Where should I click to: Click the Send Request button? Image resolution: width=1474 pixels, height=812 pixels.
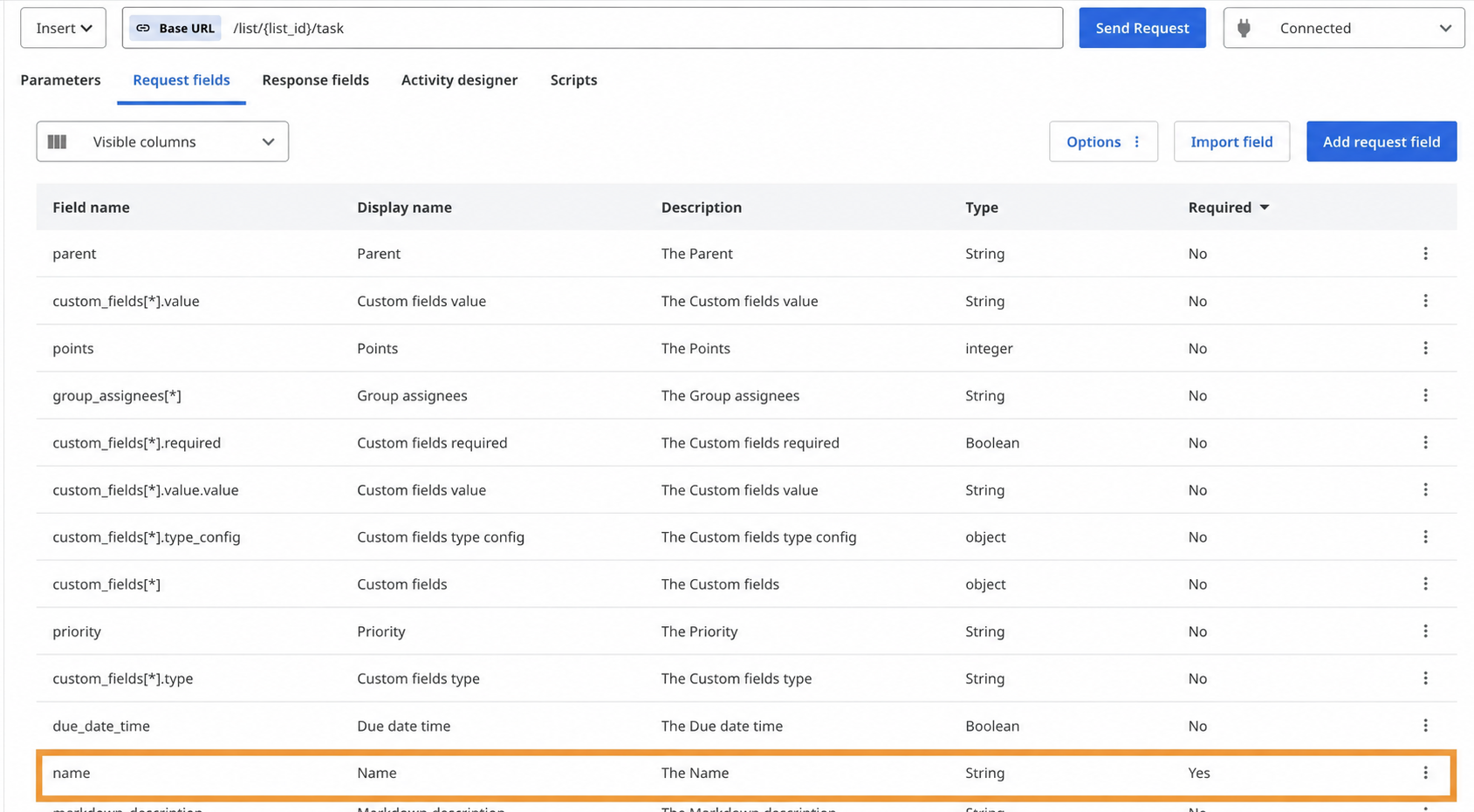point(1142,28)
